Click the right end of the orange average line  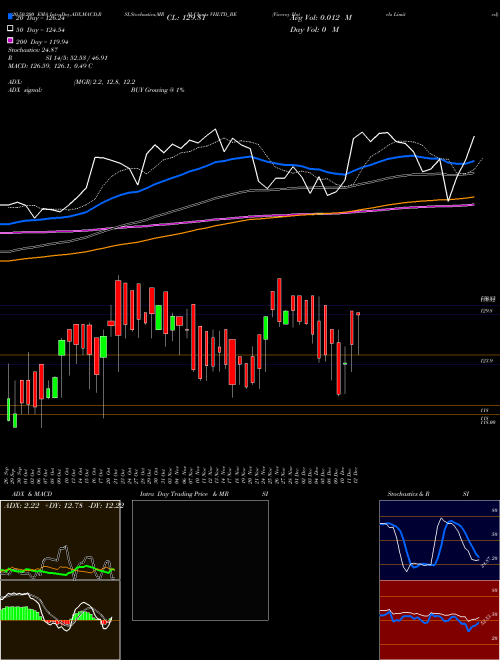(x=474, y=197)
